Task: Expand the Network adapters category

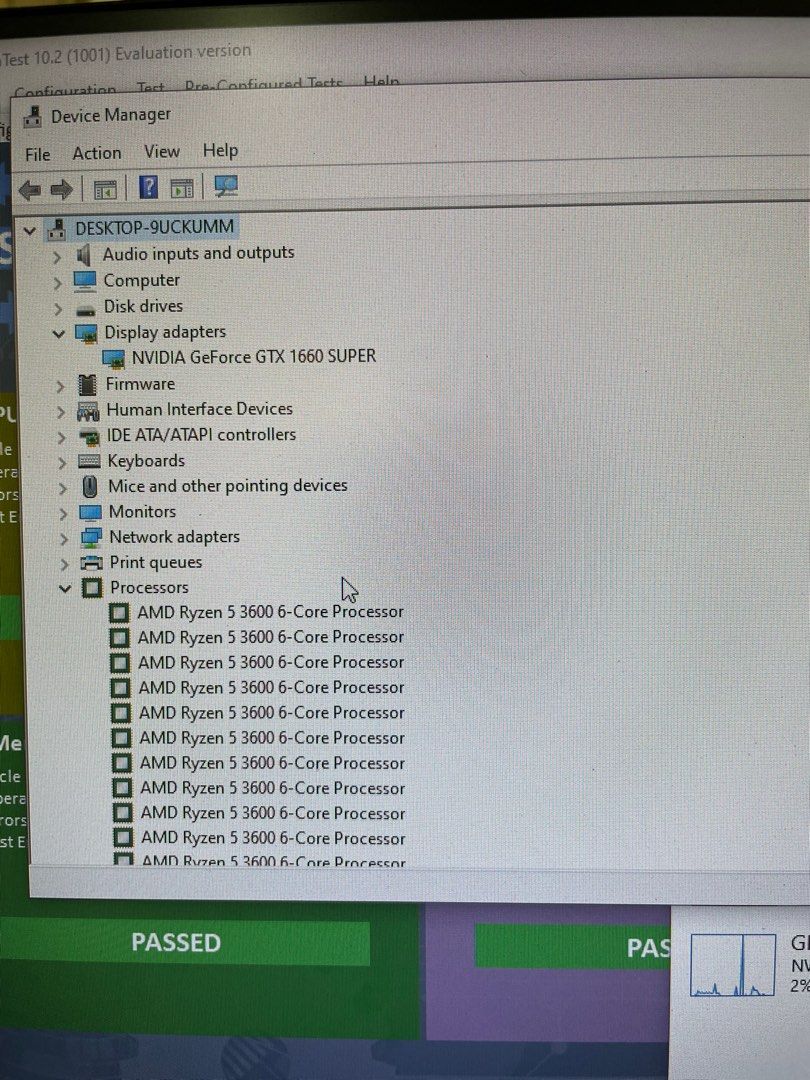Action: pyautogui.click(x=62, y=538)
